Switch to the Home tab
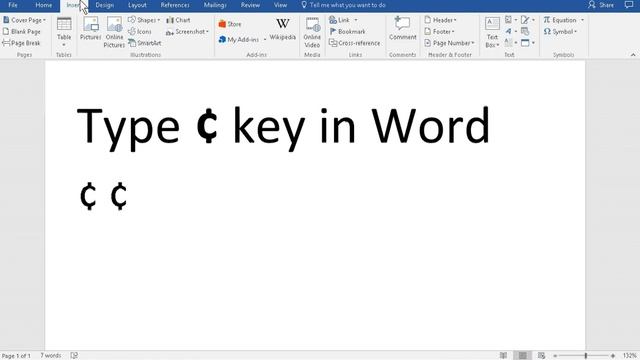The width and height of the screenshot is (640, 360). [x=44, y=5]
